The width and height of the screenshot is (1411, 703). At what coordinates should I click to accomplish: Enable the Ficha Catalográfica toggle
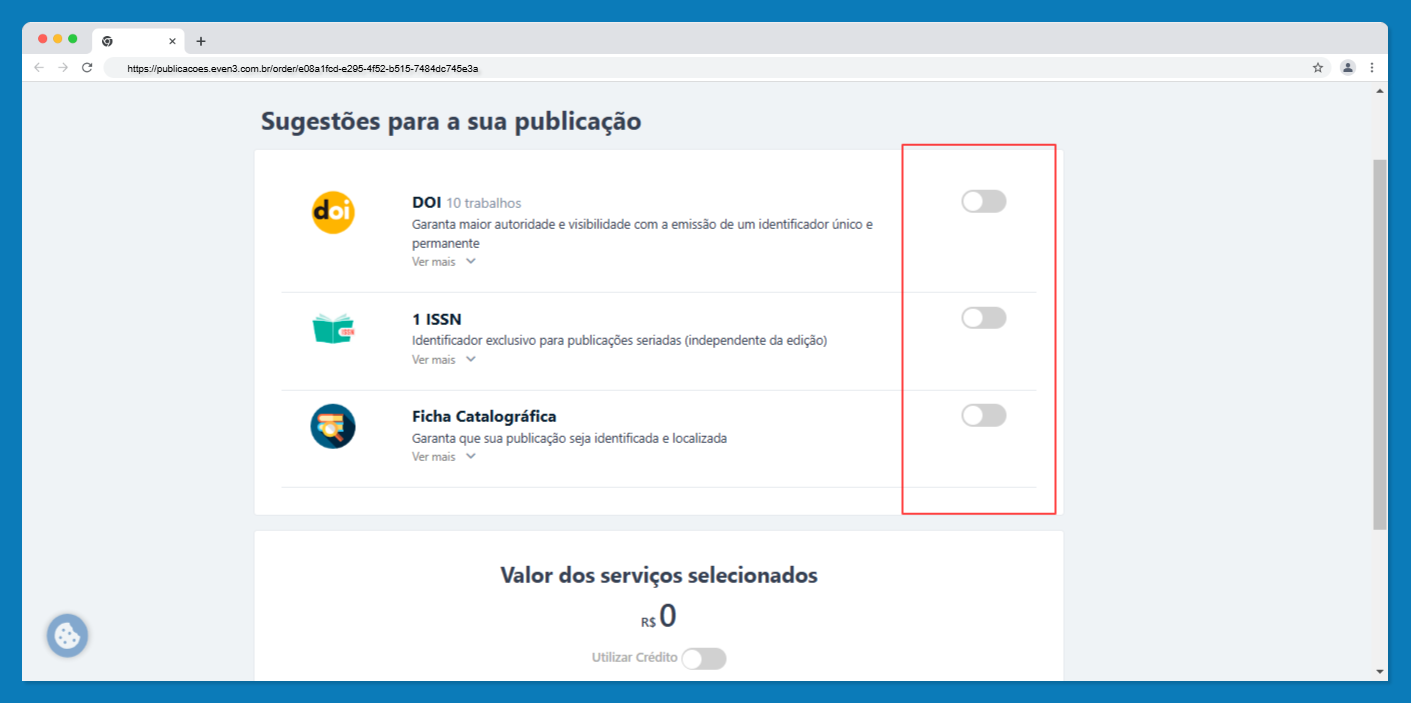[x=983, y=415]
